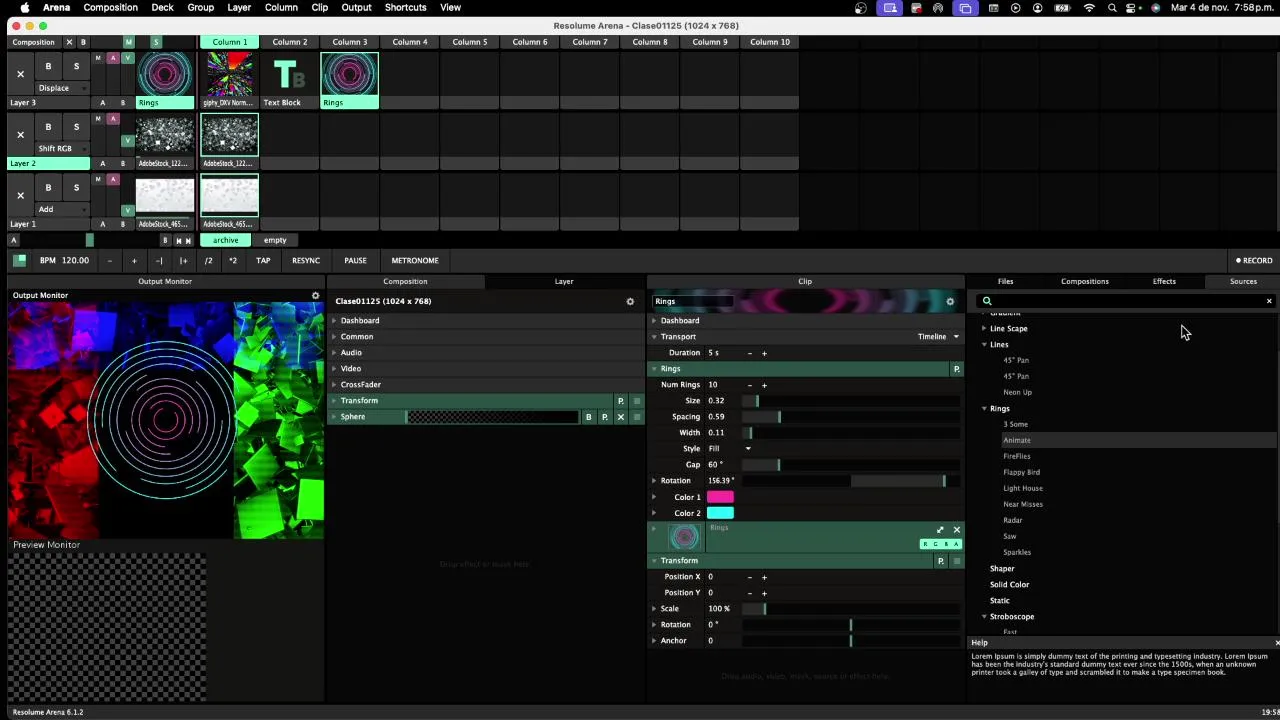This screenshot has width=1280, height=720.
Task: Select the Flappy Bird source
Action: point(1022,472)
